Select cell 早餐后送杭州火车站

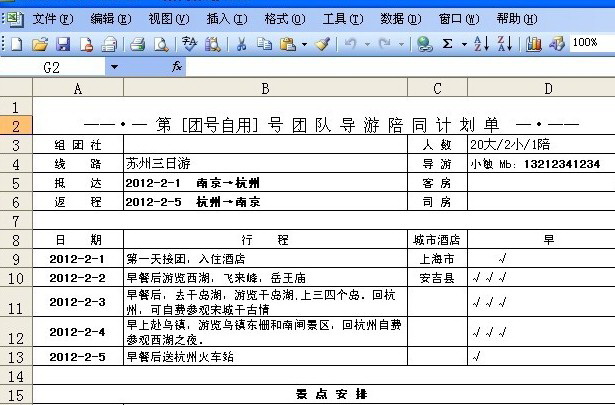(266, 356)
